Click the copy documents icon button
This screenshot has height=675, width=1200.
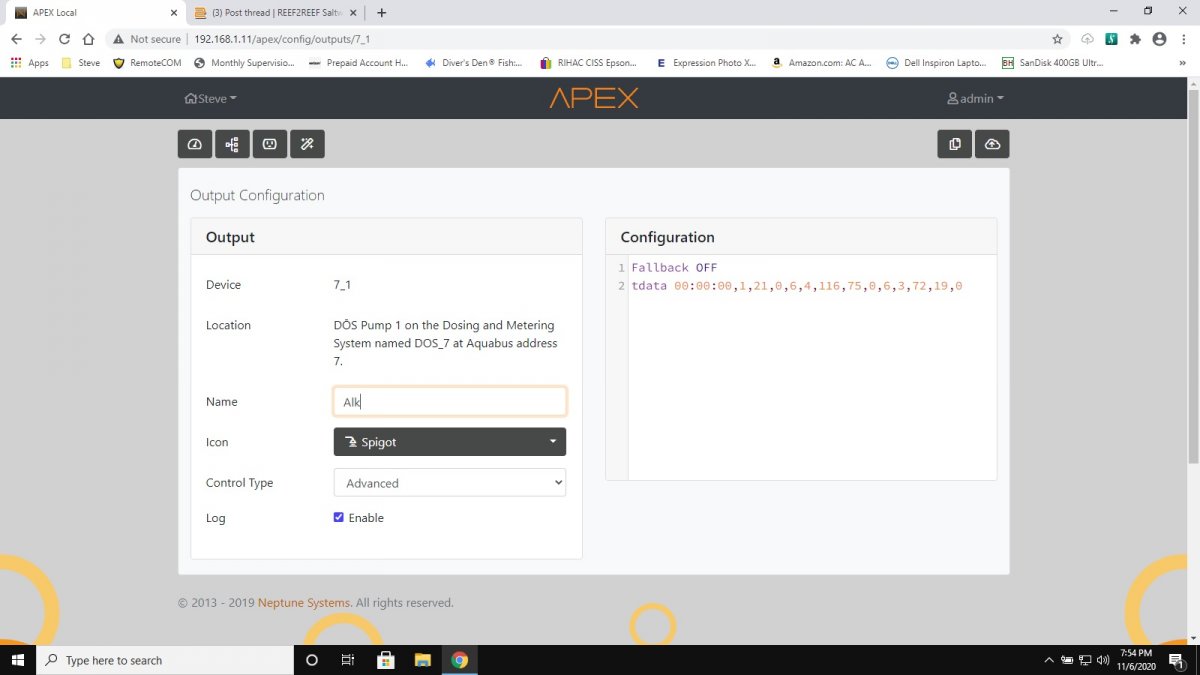coord(955,144)
